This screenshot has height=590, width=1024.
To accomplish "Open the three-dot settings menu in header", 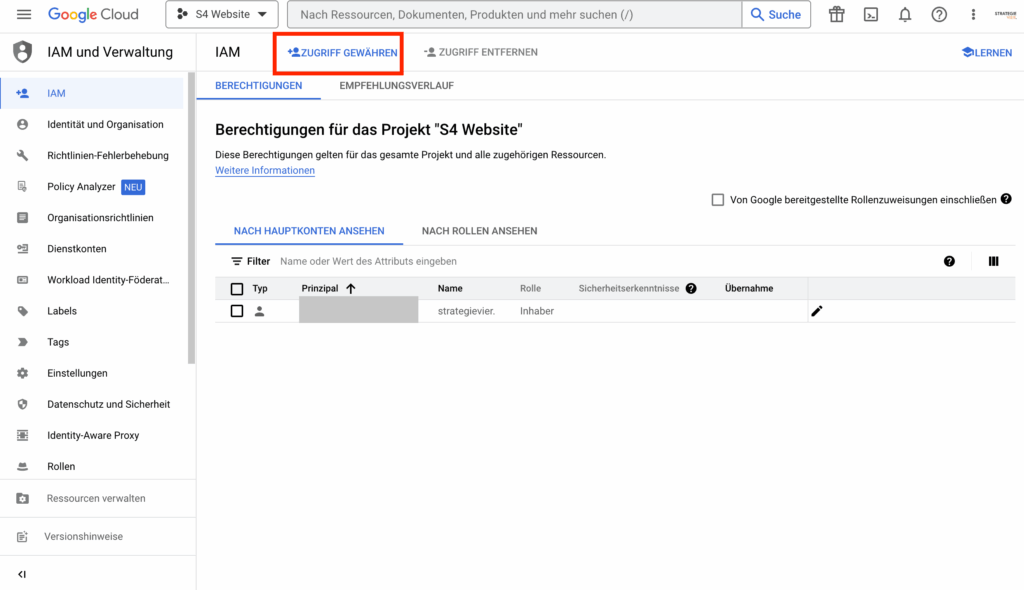I will tap(973, 14).
